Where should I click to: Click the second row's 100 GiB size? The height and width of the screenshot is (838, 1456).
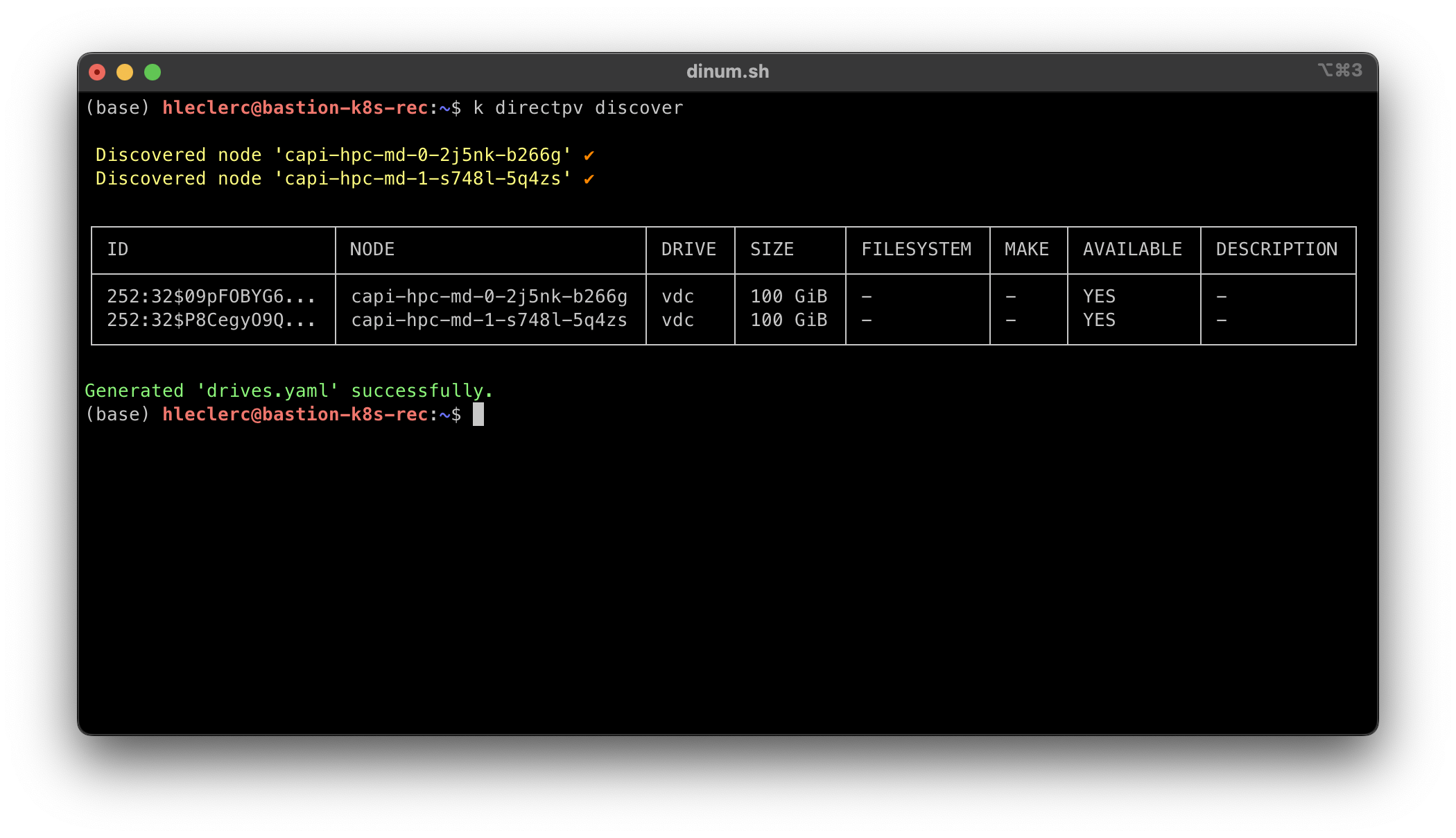click(788, 320)
